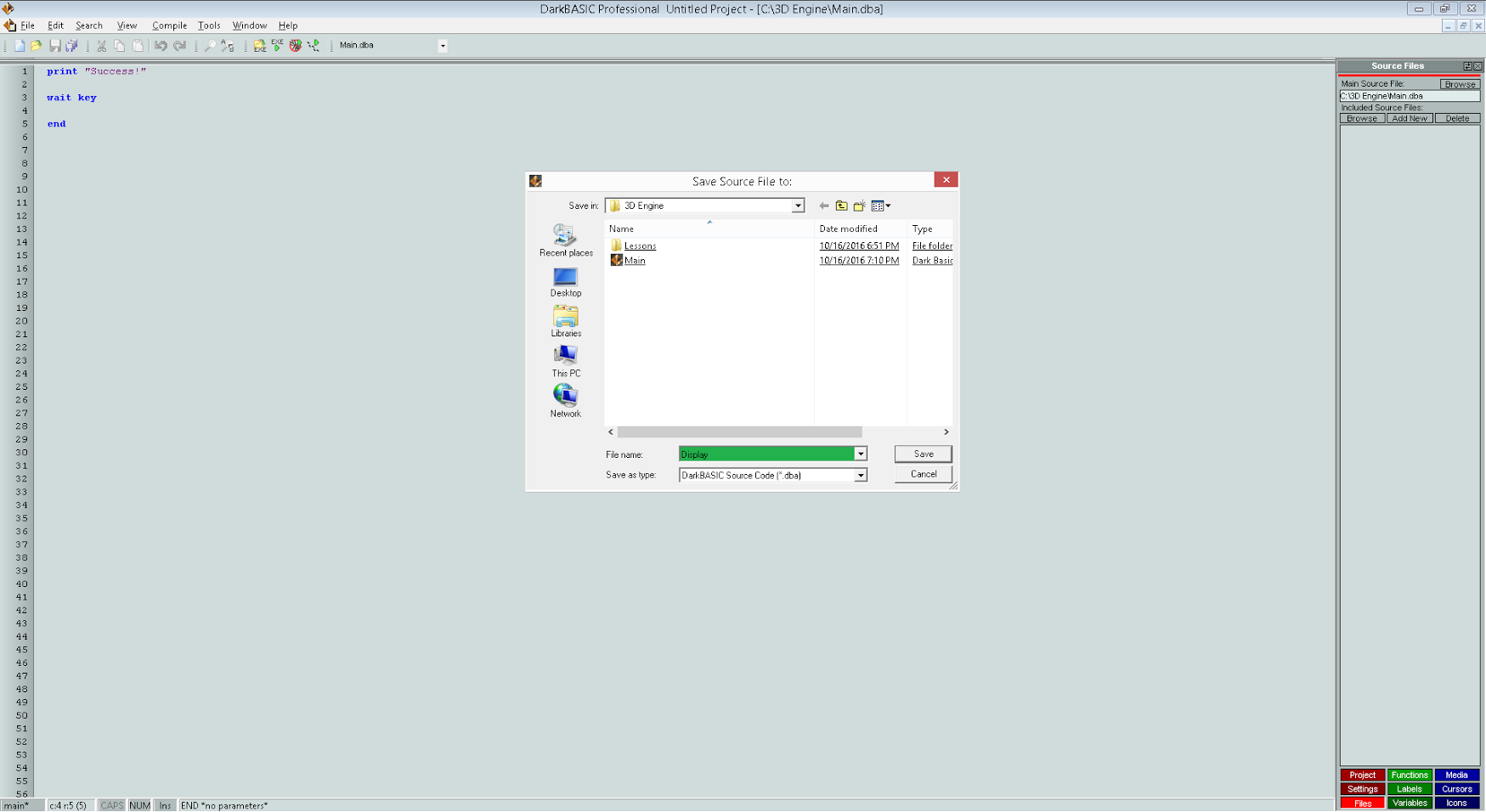Viewport: 1486px width, 812px height.
Task: Open the Help menu
Action: pyautogui.click(x=288, y=25)
